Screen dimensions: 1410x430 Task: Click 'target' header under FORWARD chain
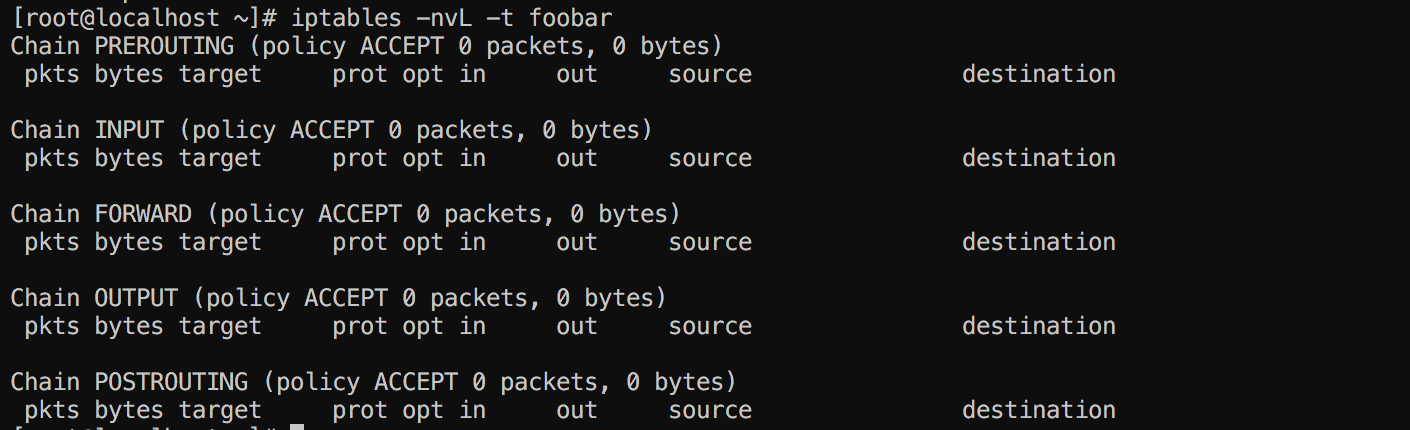pos(220,242)
